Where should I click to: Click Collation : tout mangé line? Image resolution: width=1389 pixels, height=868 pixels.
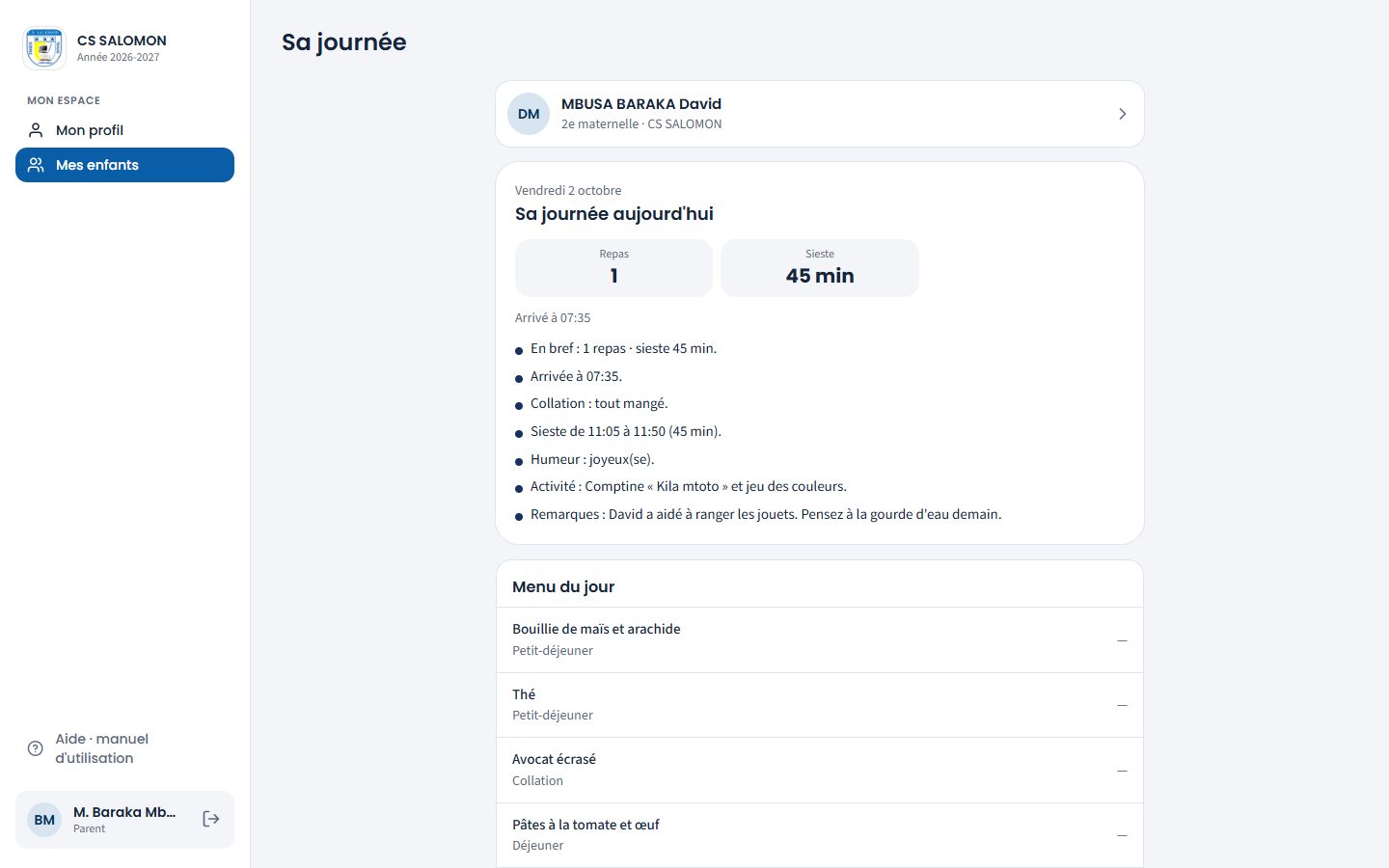tap(599, 403)
